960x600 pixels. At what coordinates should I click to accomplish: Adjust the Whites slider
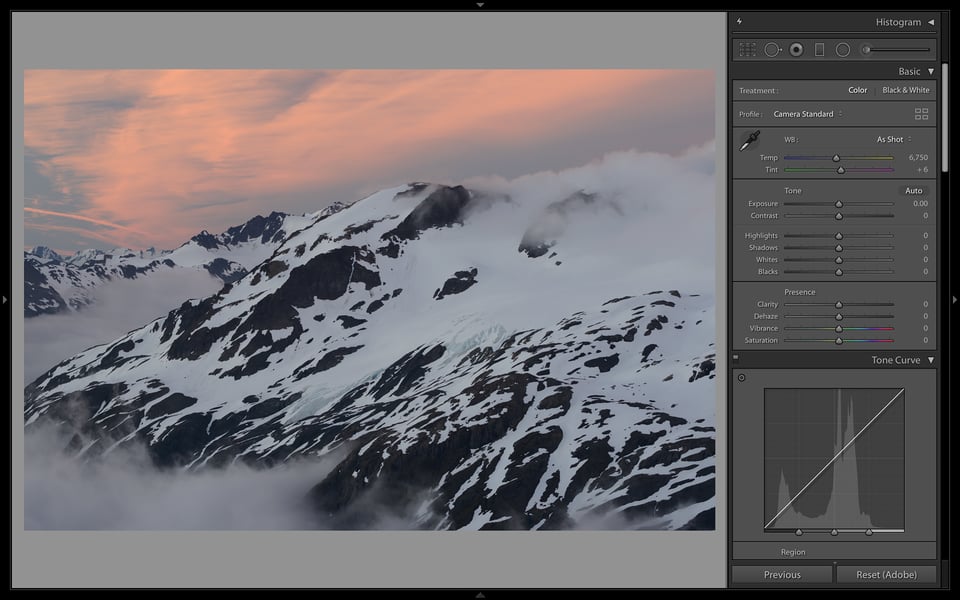point(839,260)
